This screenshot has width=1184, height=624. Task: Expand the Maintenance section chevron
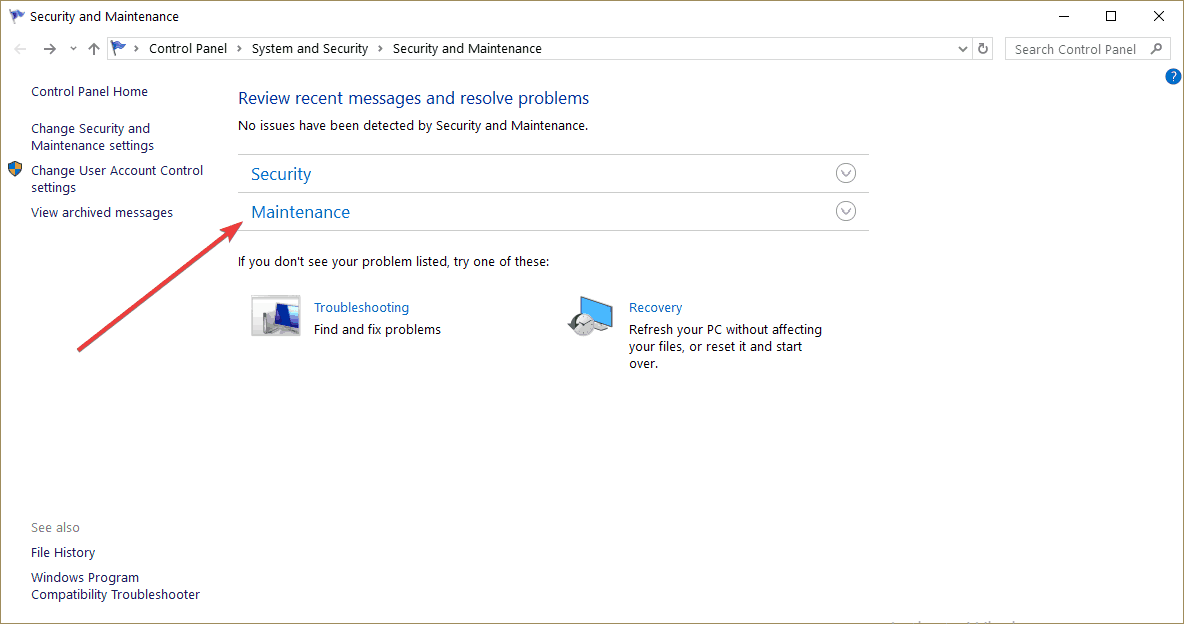846,211
